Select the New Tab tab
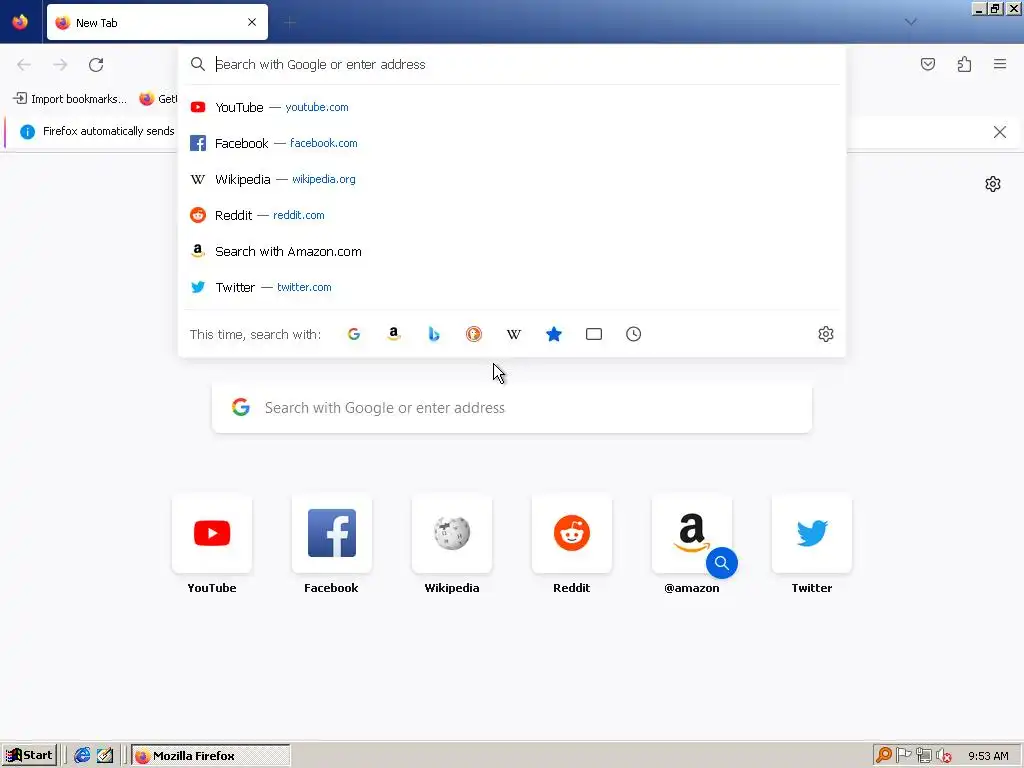Screen dimensions: 1024x768 [157, 22]
